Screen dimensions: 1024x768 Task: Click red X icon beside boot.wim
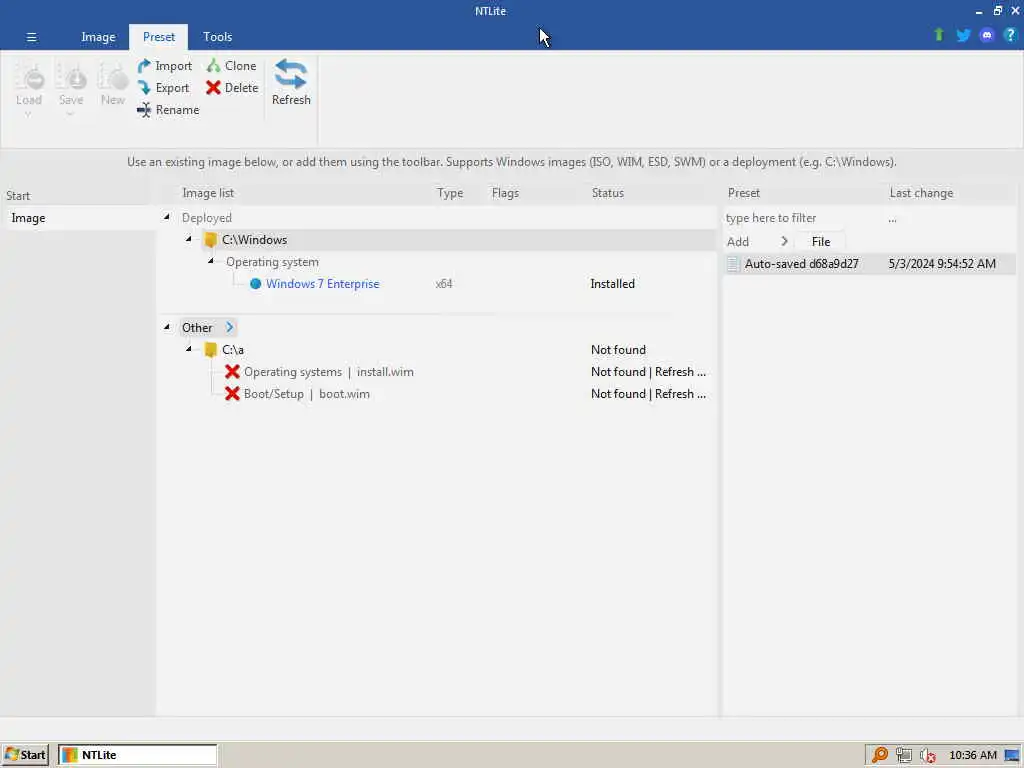(x=232, y=394)
